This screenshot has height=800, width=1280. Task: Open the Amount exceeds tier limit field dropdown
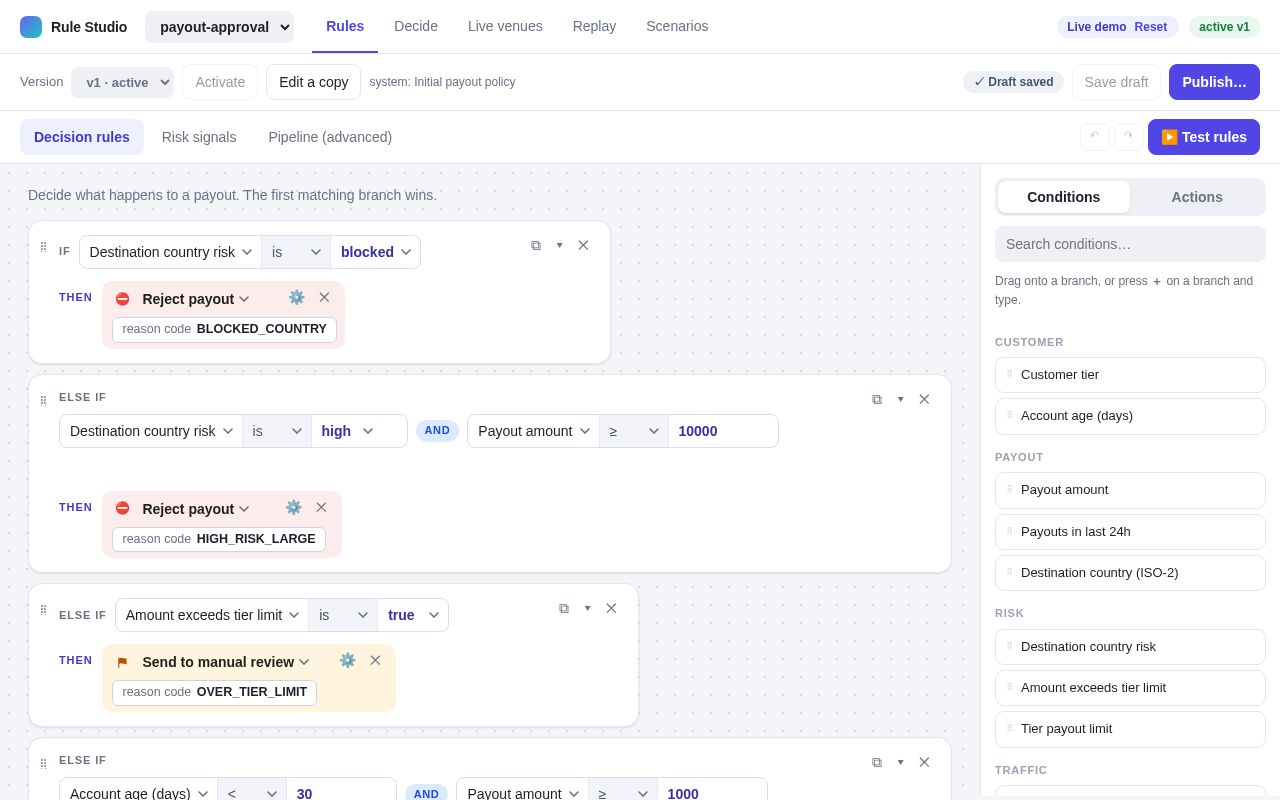click(212, 615)
